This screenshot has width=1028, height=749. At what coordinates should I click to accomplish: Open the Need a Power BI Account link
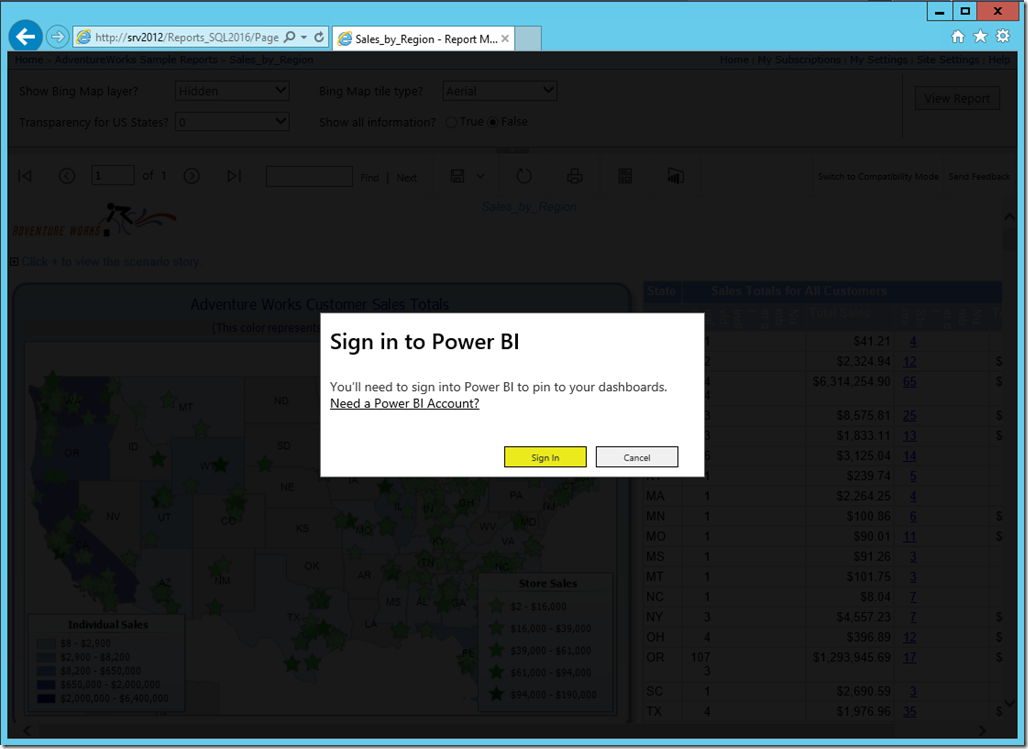405,403
